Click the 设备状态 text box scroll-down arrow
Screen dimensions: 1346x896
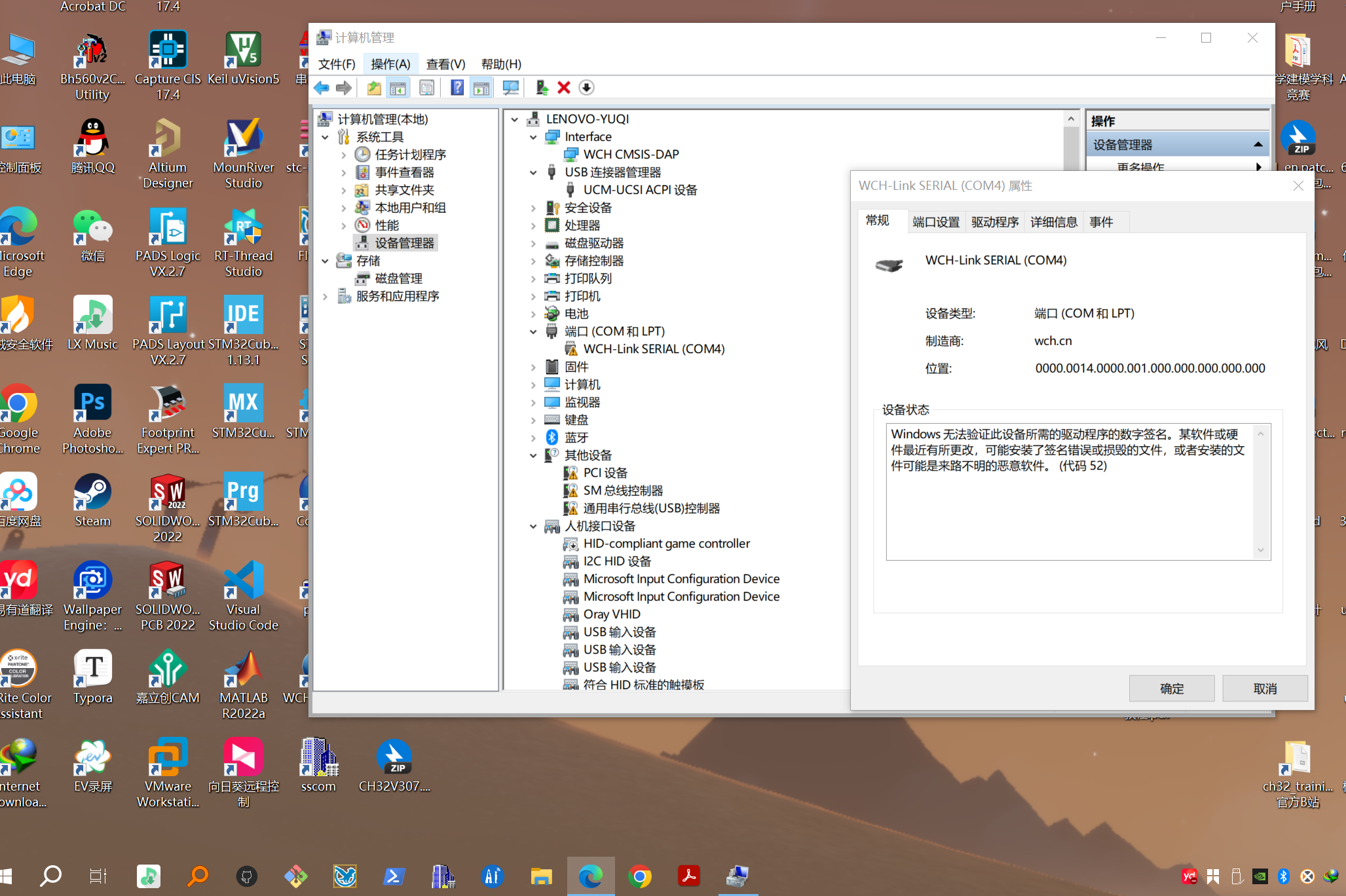1261,550
